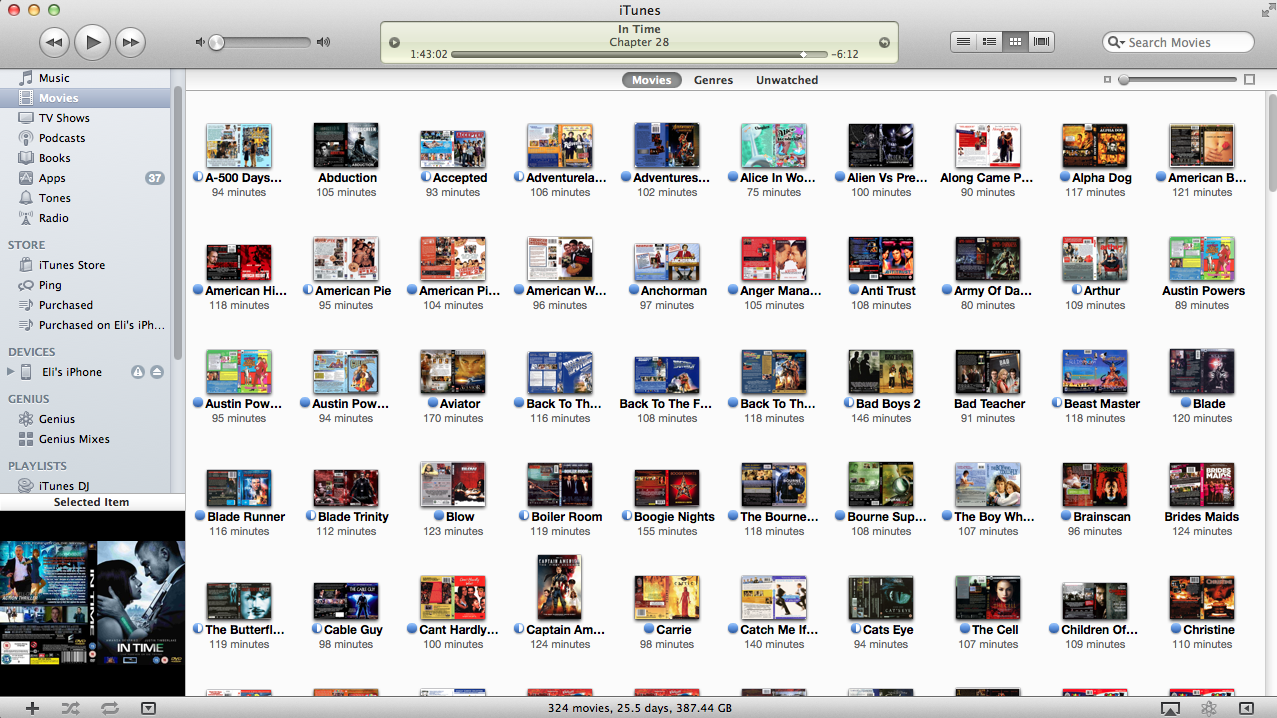
Task: Show the Genius sidebar
Action: coord(1246,708)
